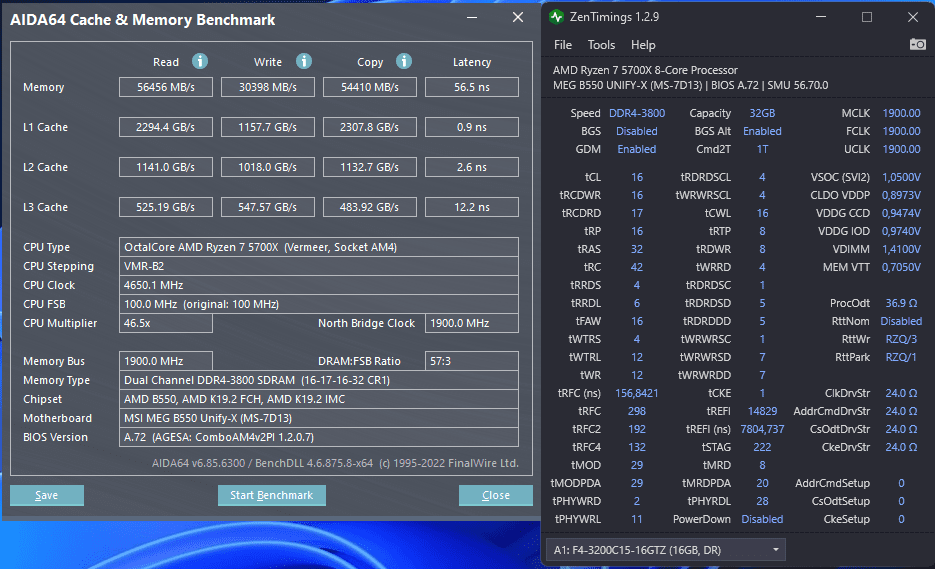The image size is (935, 569).
Task: Click the Save button in AIDA64
Action: [x=47, y=495]
